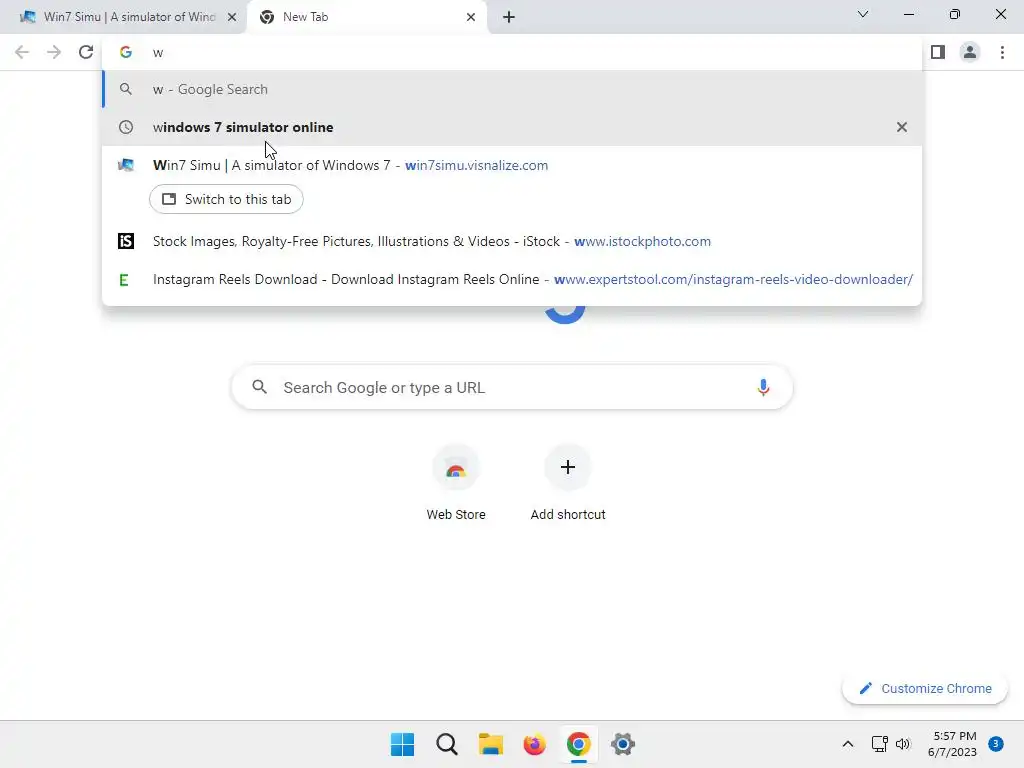This screenshot has height=768, width=1024.
Task: Open the Chrome side panel
Action: [938, 52]
